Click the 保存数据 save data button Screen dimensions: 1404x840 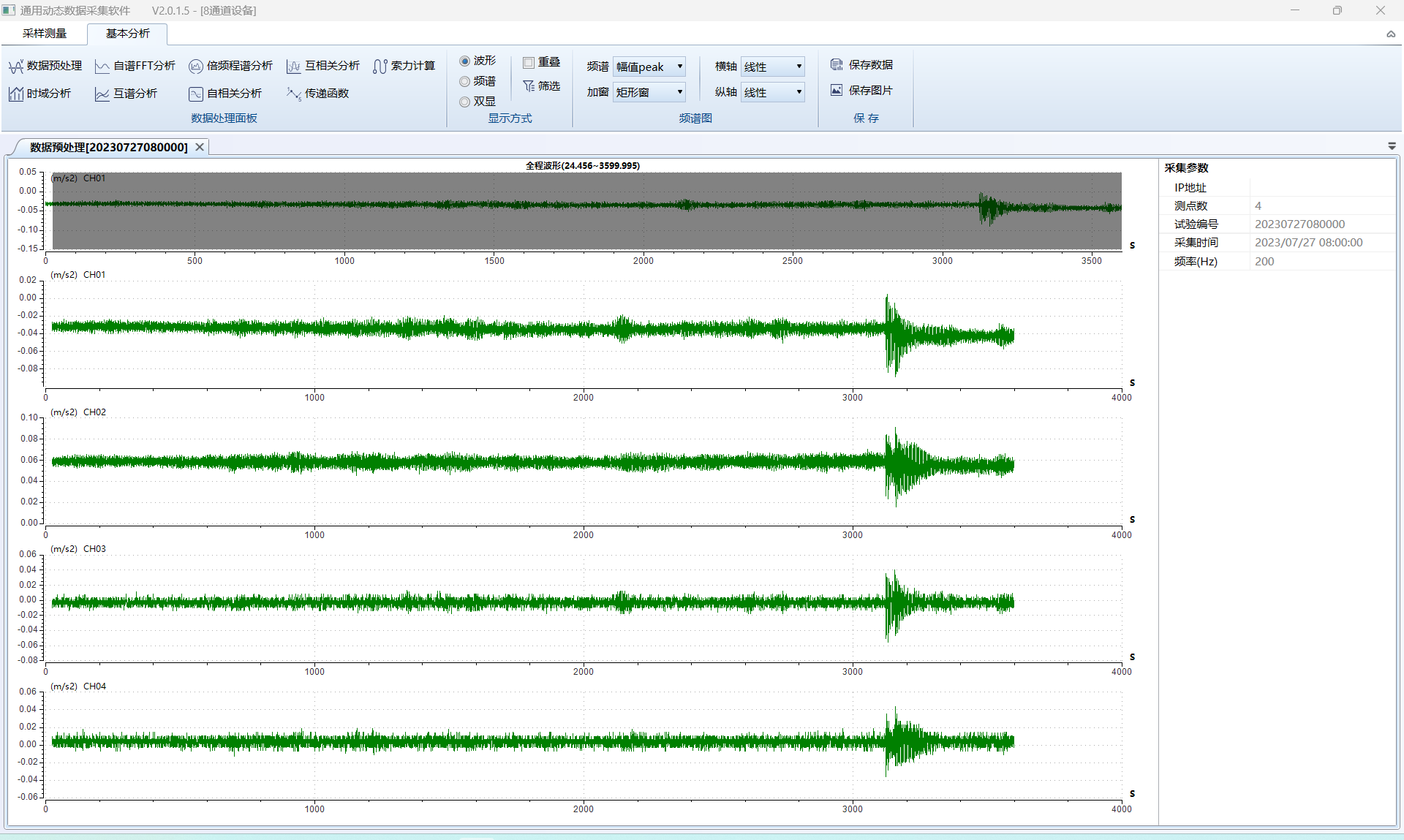(861, 64)
